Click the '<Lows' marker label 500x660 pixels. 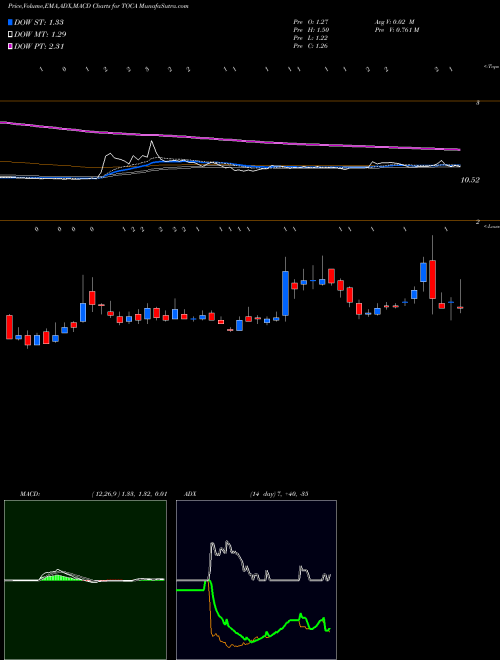tap(491, 227)
